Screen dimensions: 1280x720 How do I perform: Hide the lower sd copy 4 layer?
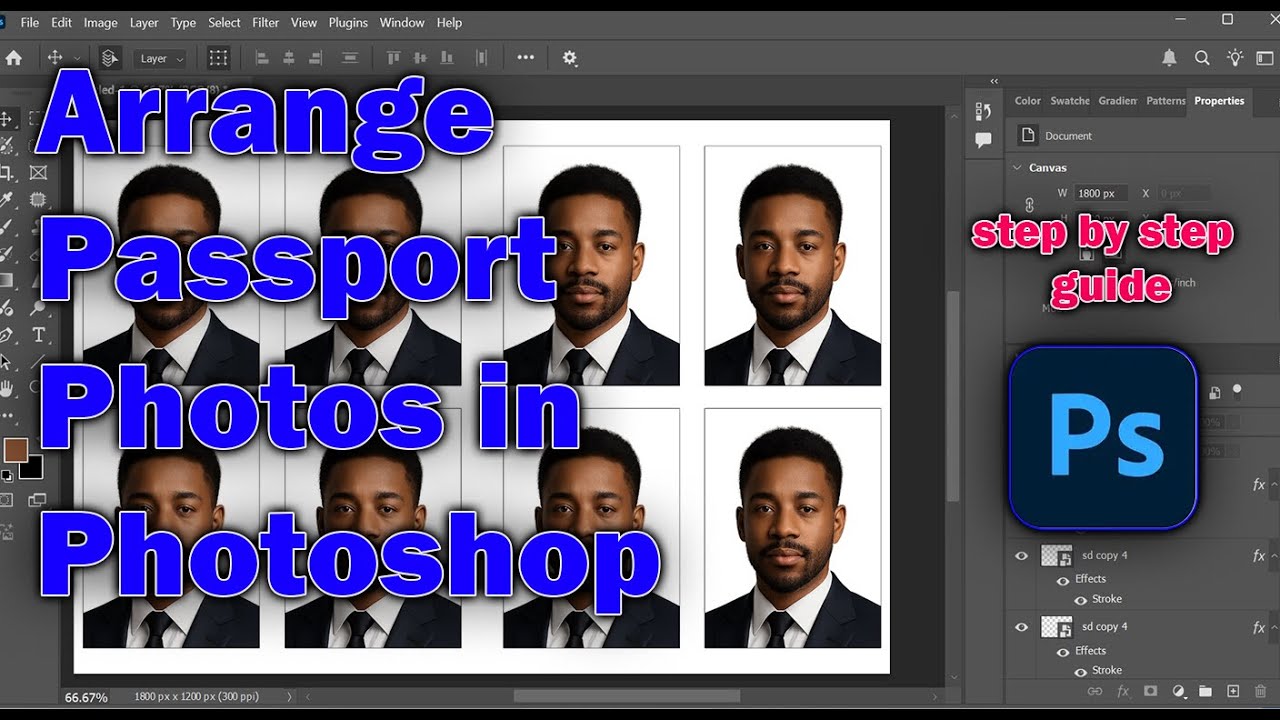[x=1021, y=627]
